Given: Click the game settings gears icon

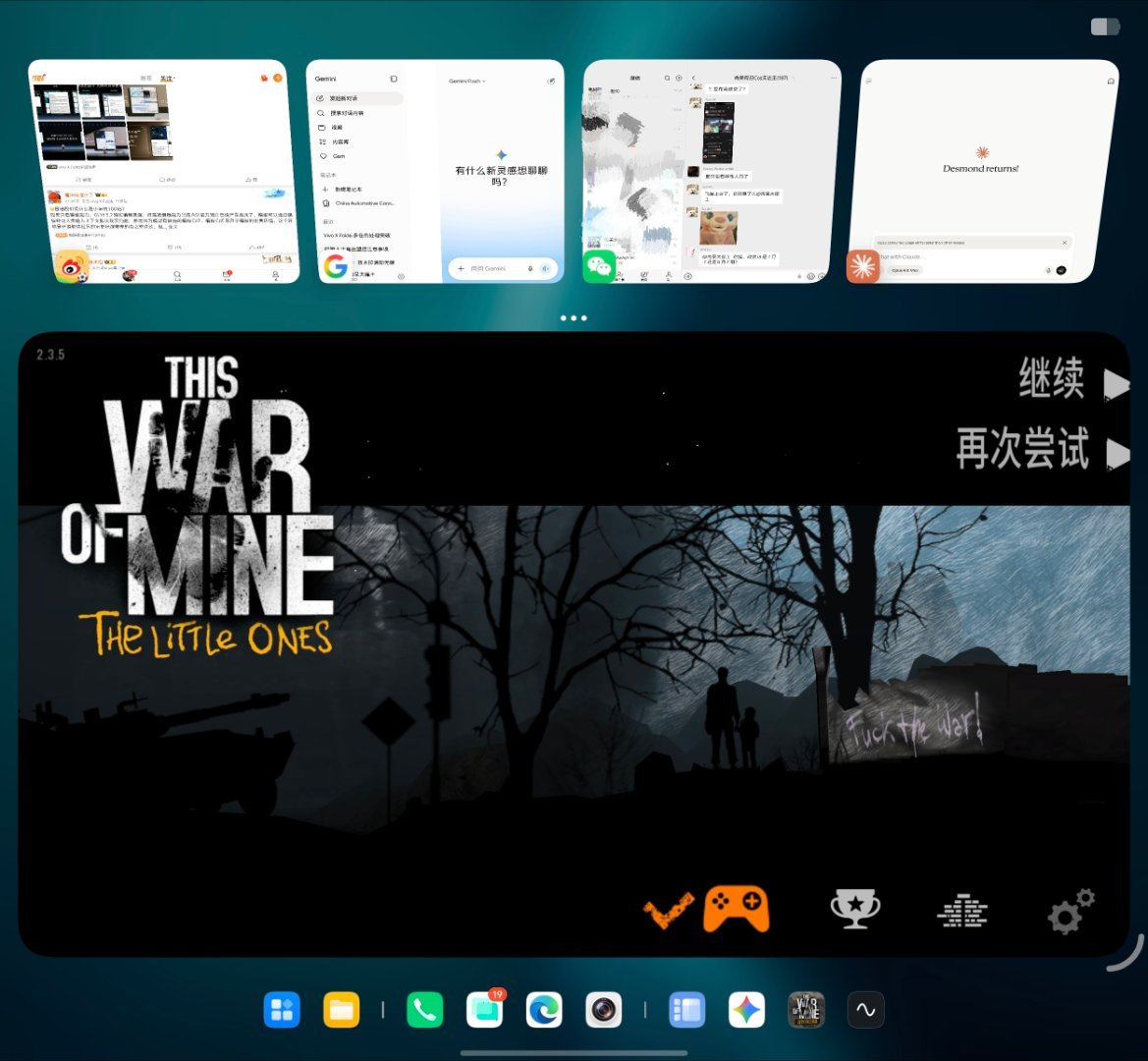Looking at the screenshot, I should click(1071, 911).
